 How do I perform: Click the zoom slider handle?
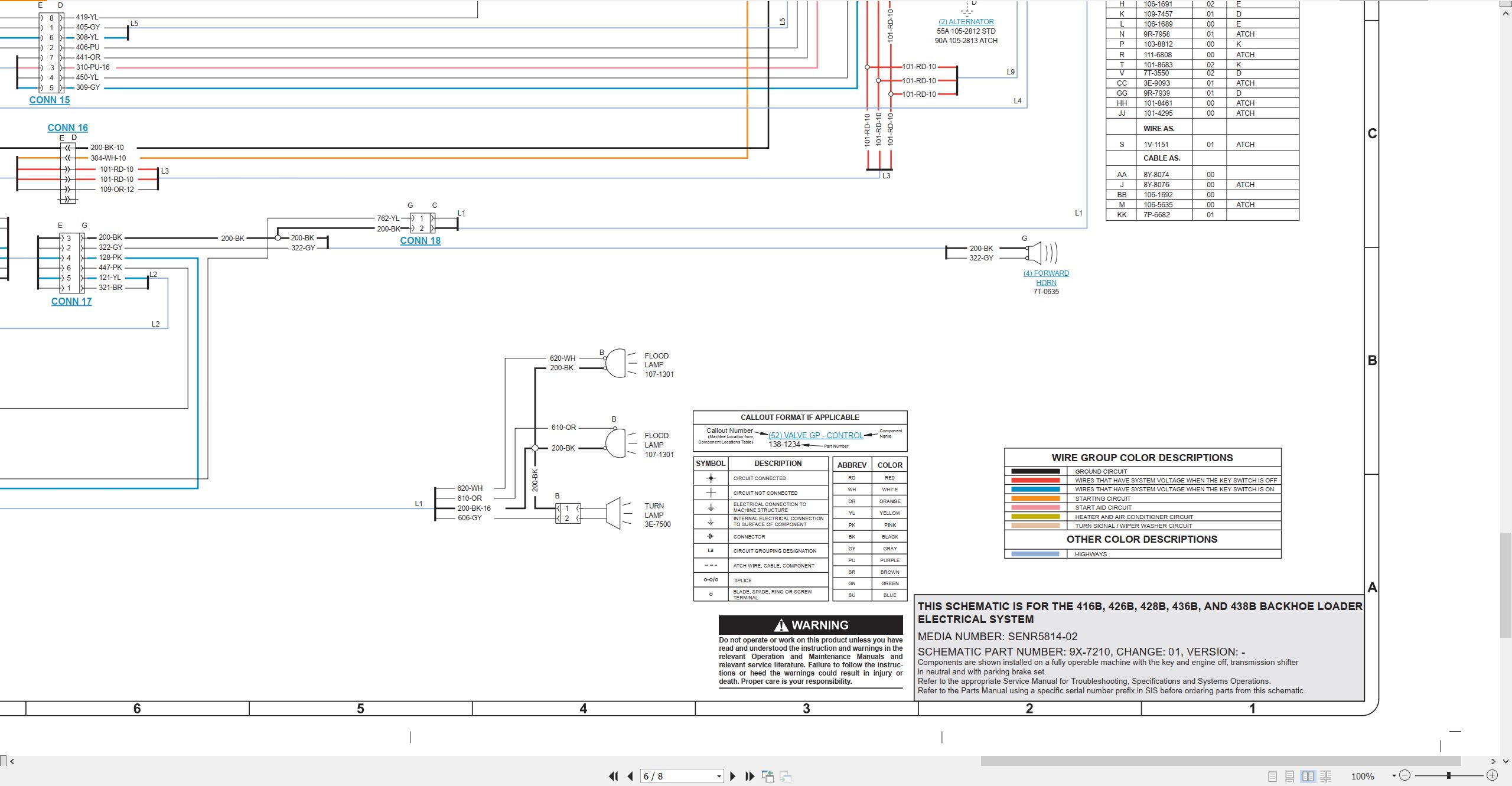(x=1449, y=775)
